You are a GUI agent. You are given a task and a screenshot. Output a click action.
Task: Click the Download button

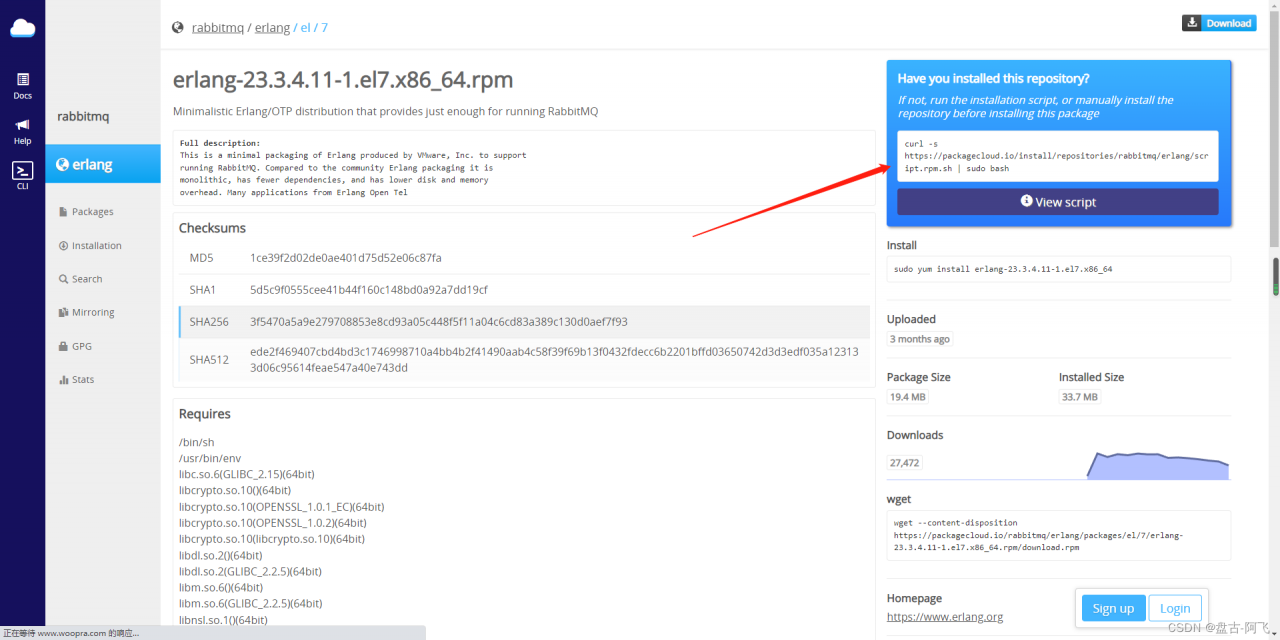[x=1219, y=23]
